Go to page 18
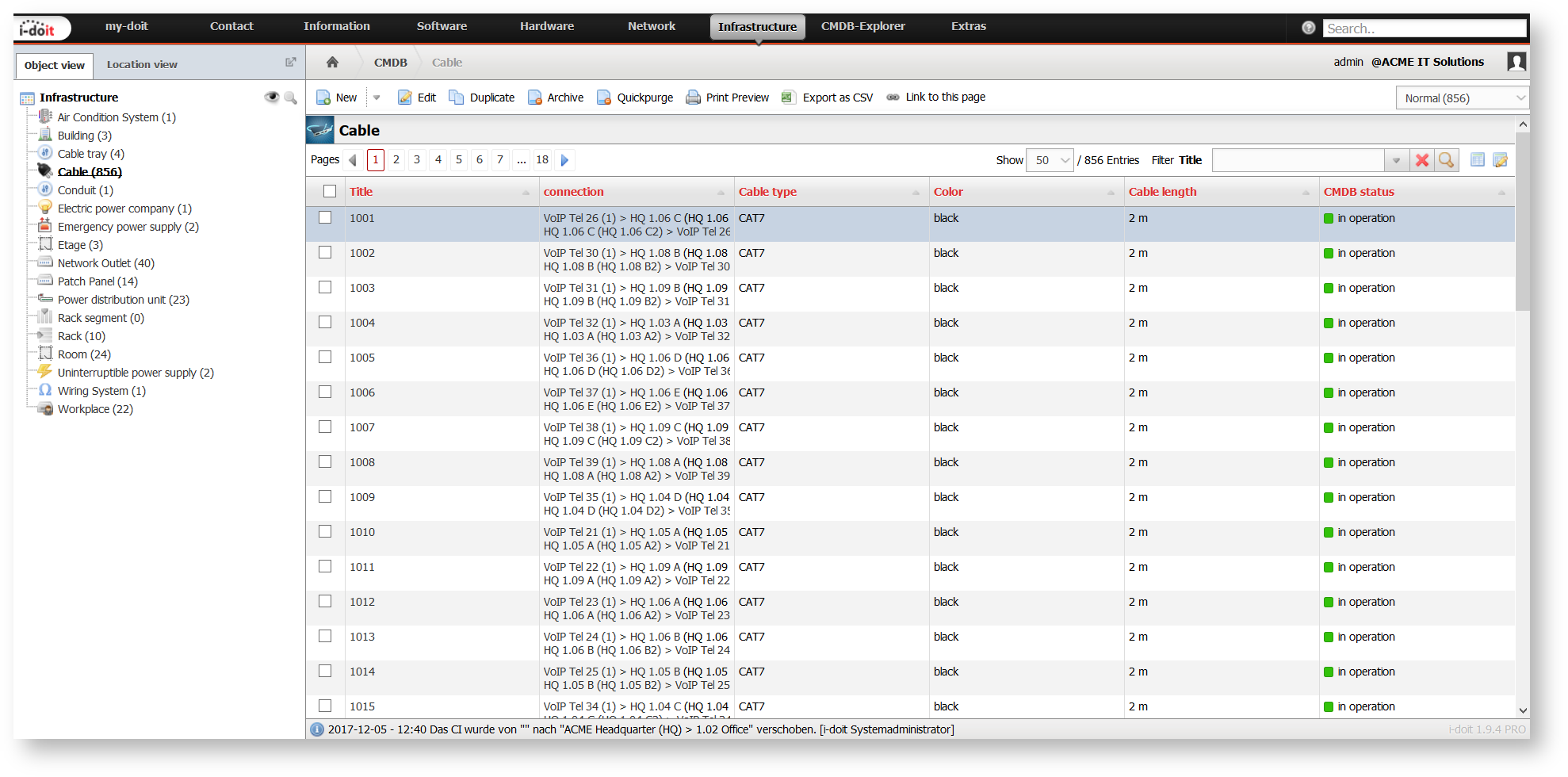The width and height of the screenshot is (1568, 777). (x=542, y=159)
